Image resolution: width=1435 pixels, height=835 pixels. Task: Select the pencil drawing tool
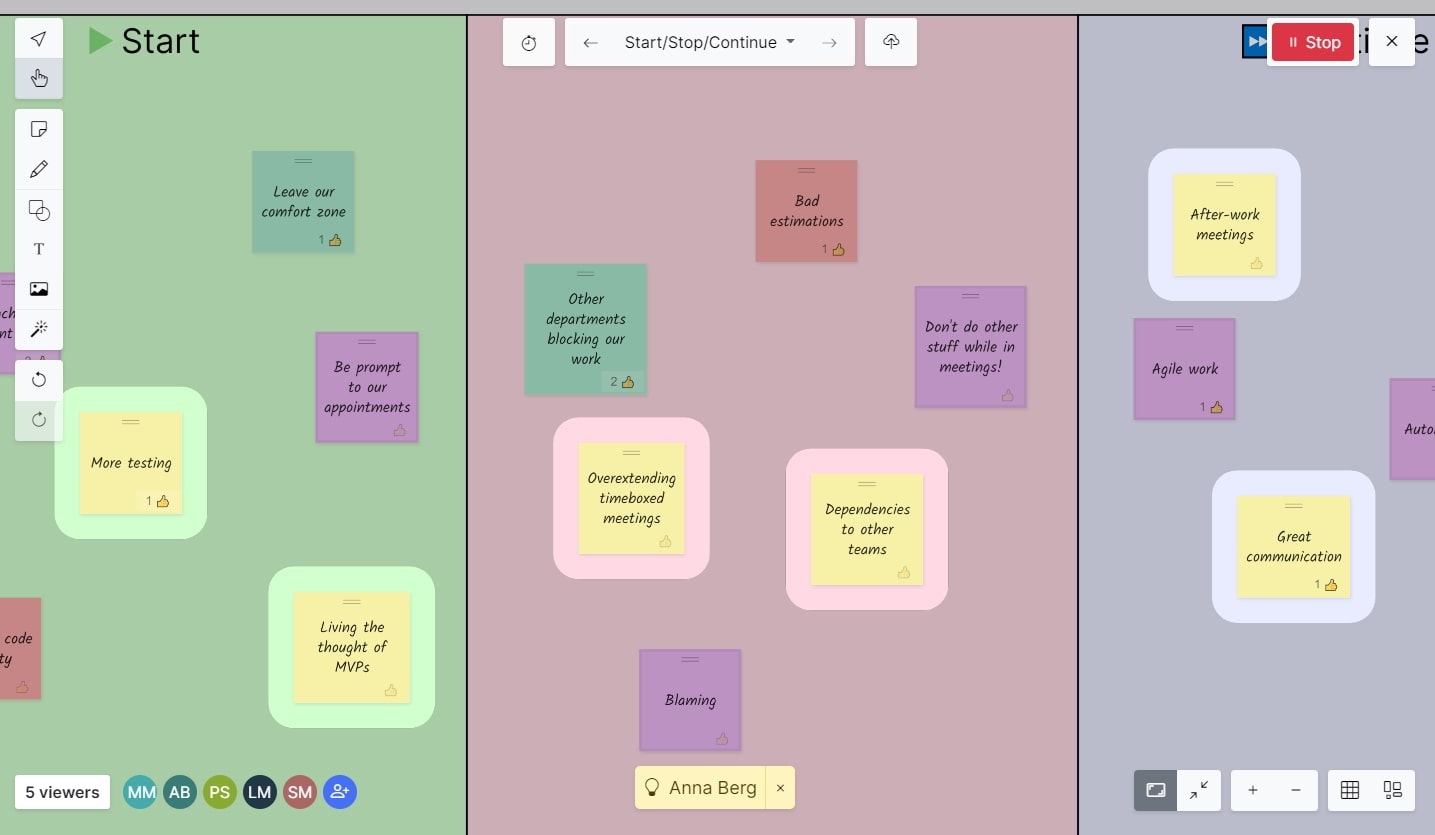pyautogui.click(x=38, y=168)
